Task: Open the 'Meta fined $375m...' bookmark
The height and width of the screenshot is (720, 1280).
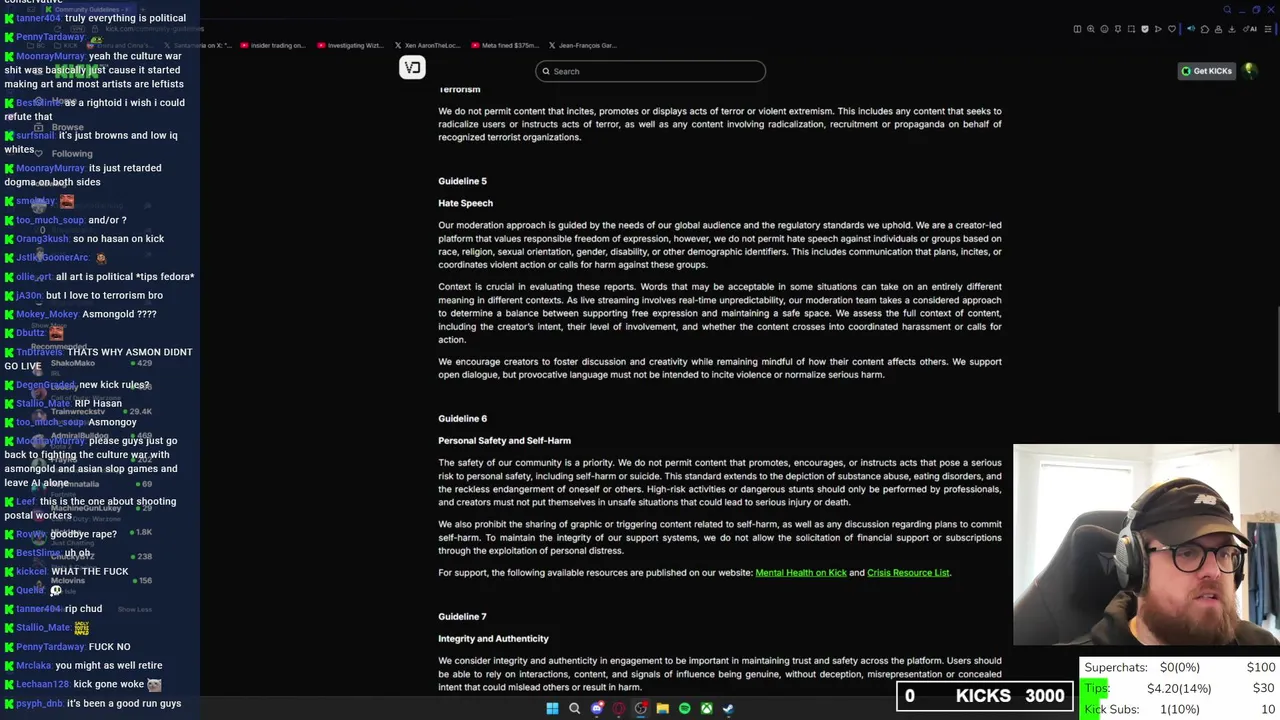Action: pyautogui.click(x=504, y=45)
